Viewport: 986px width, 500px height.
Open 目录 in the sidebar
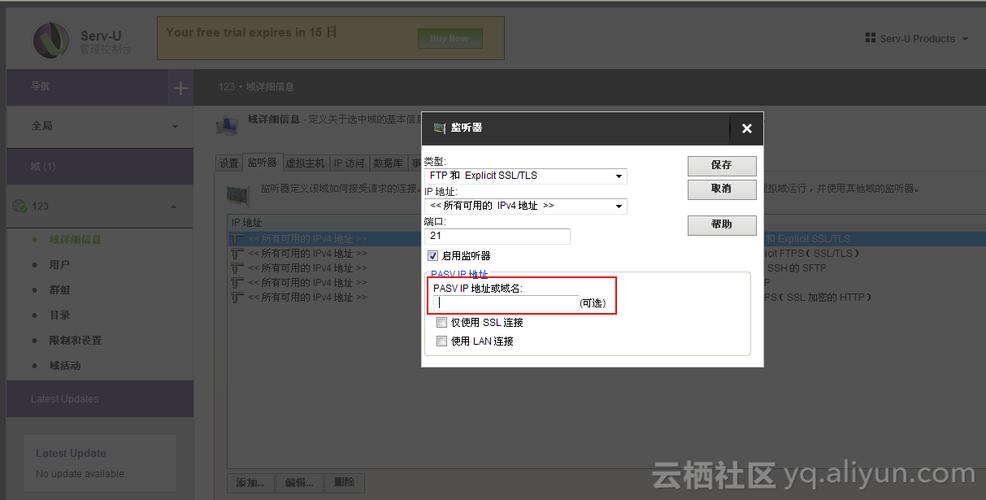[x=59, y=315]
